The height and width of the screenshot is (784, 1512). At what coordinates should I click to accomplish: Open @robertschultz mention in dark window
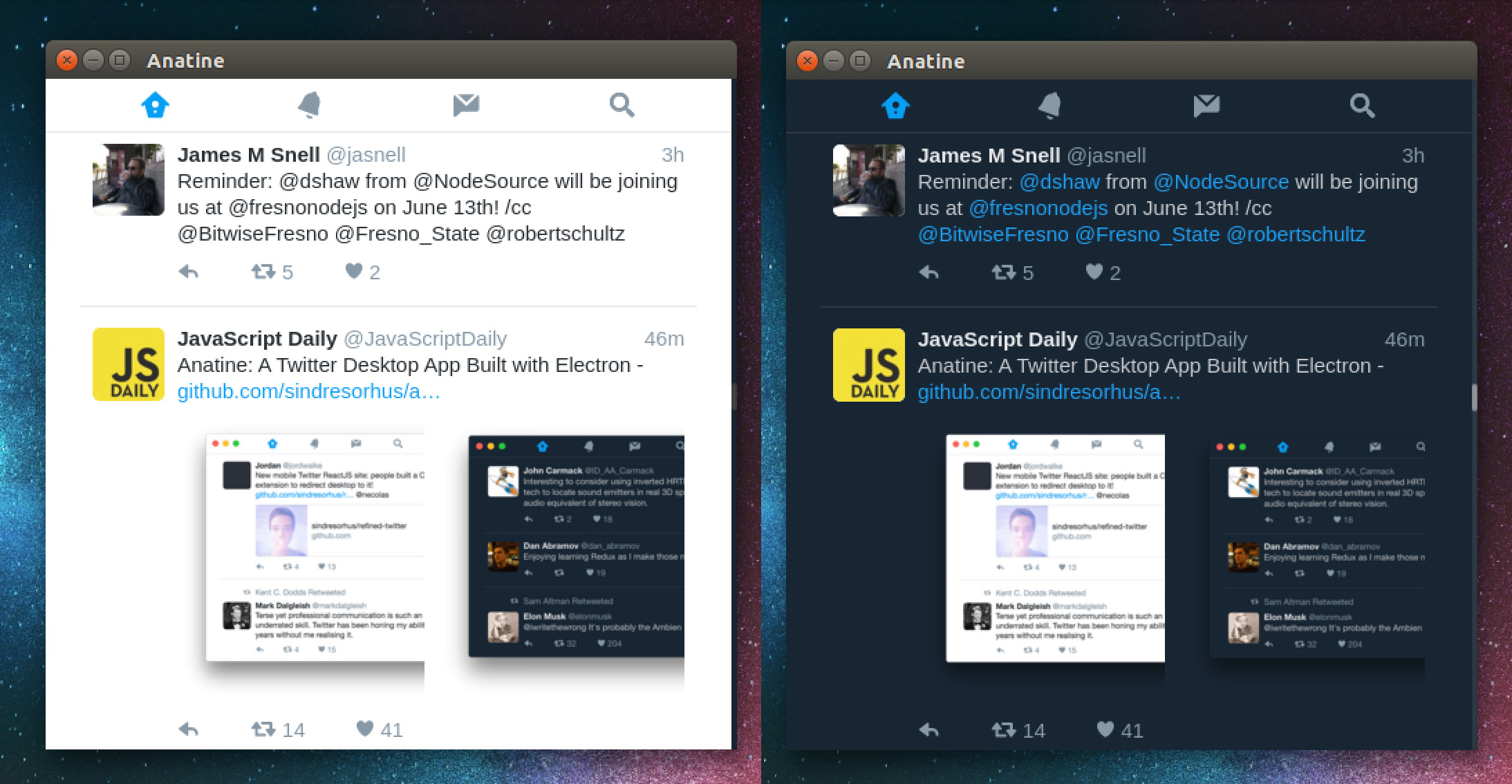point(1296,234)
